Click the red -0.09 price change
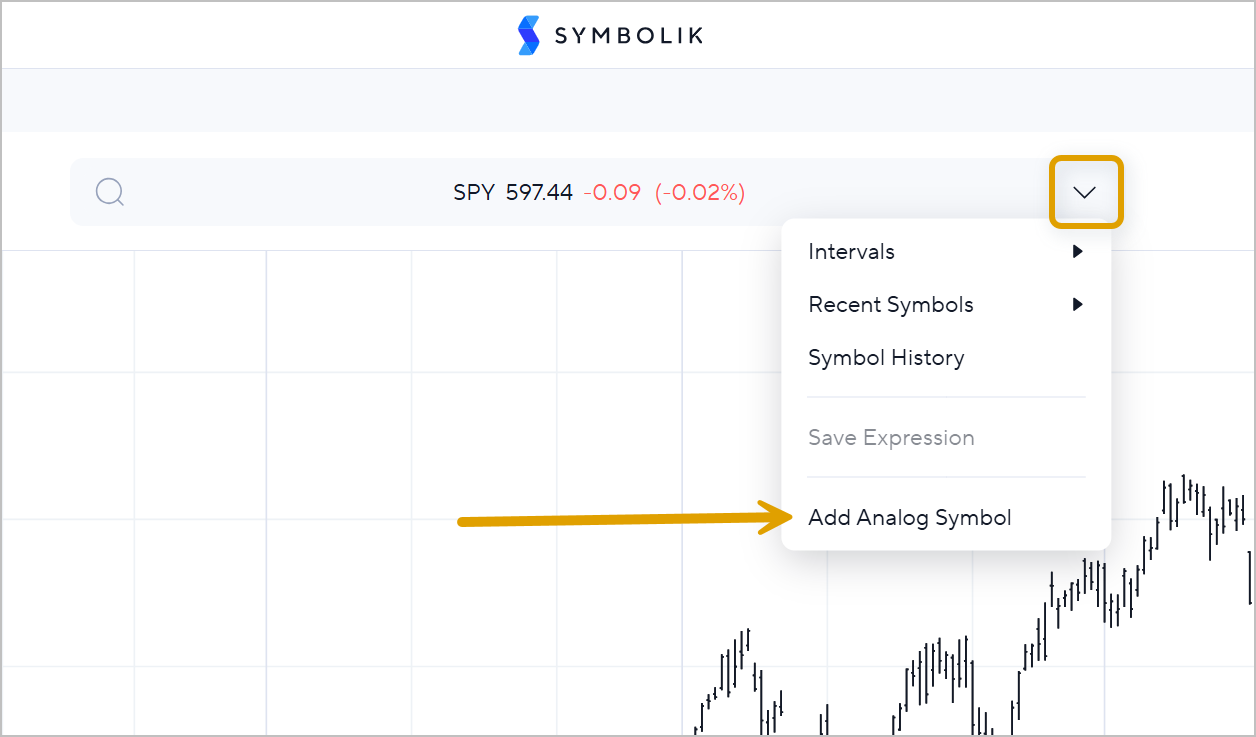This screenshot has height=737, width=1256. coord(612,192)
